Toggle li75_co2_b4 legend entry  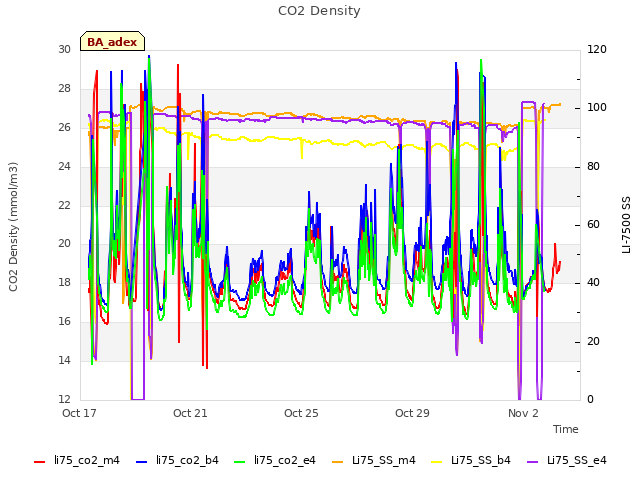pyautogui.click(x=177, y=461)
